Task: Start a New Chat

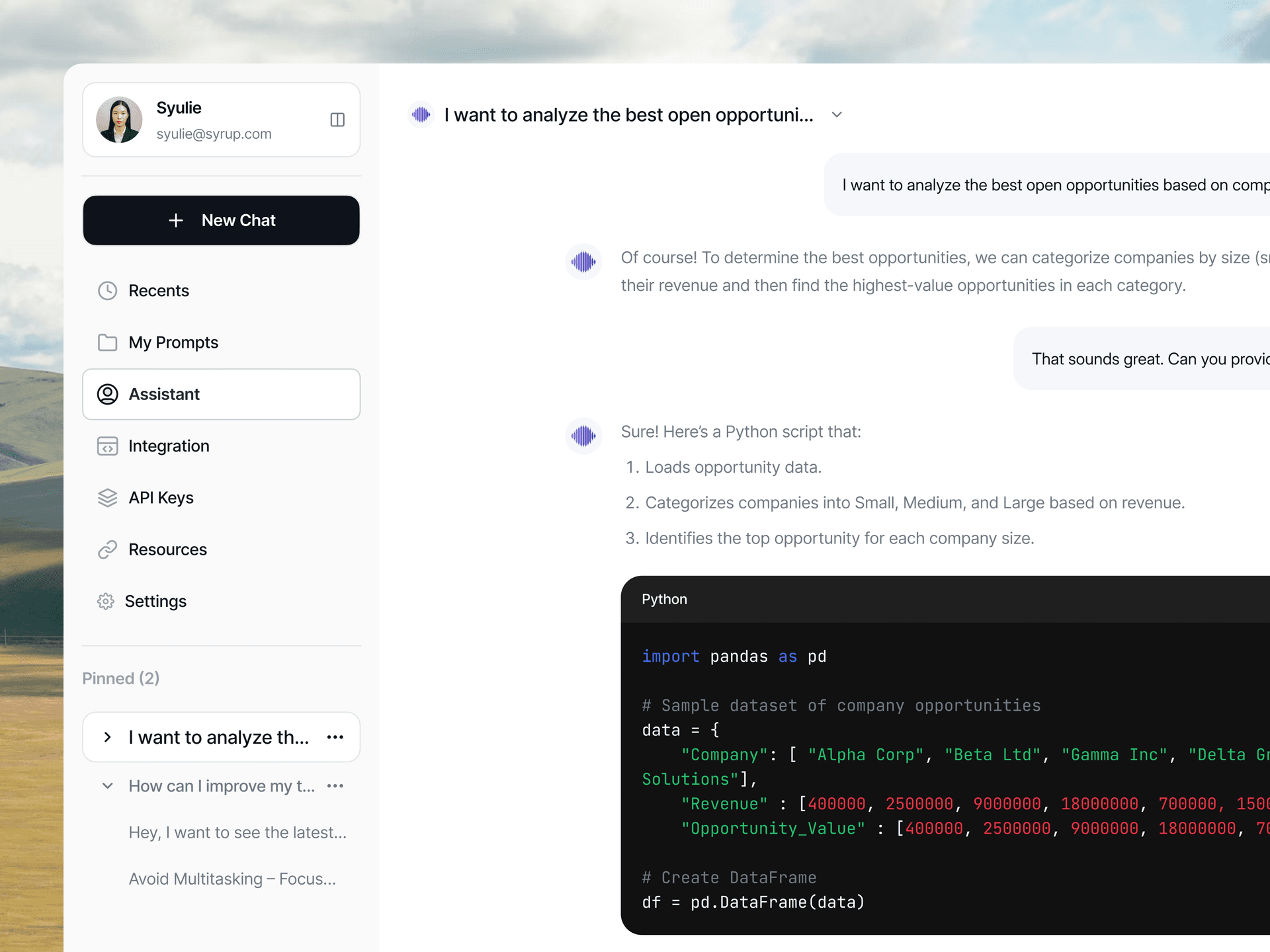Action: pos(221,220)
